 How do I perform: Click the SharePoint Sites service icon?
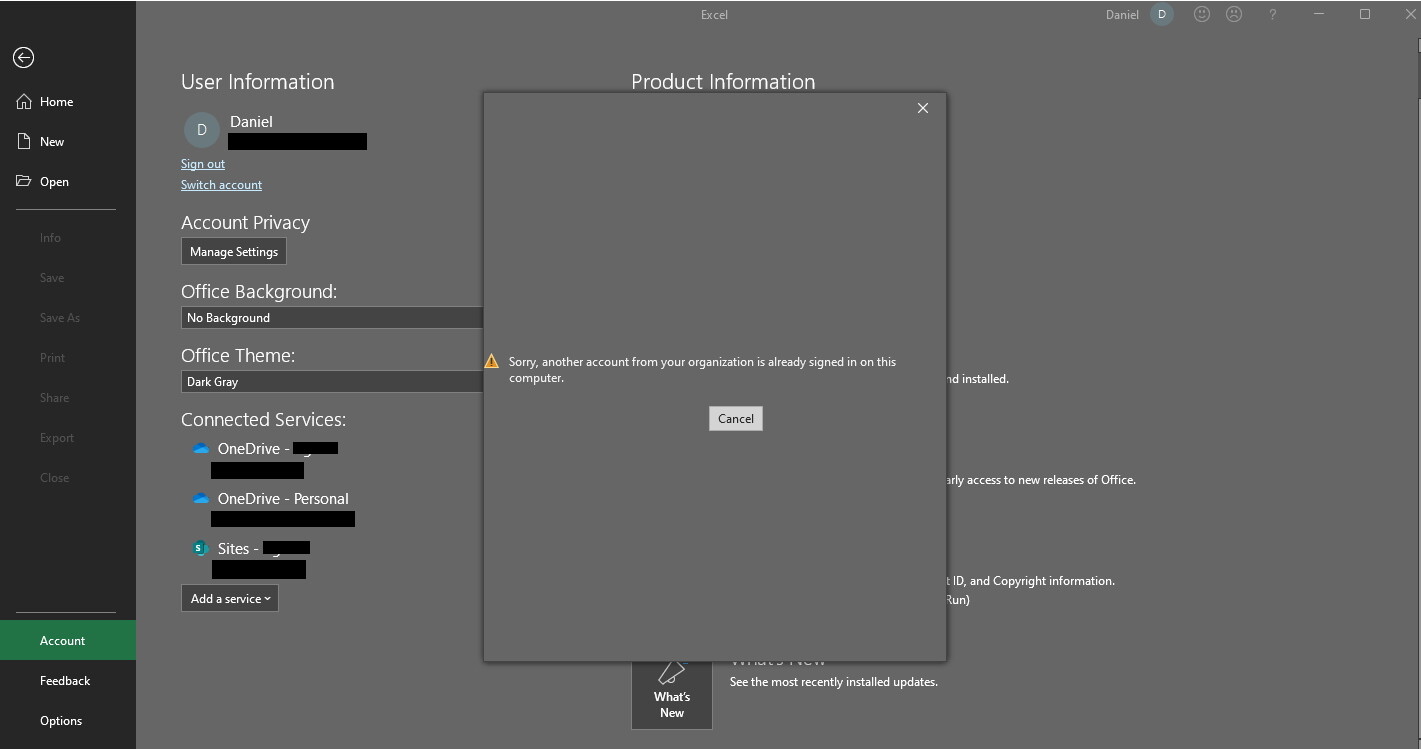(x=201, y=549)
